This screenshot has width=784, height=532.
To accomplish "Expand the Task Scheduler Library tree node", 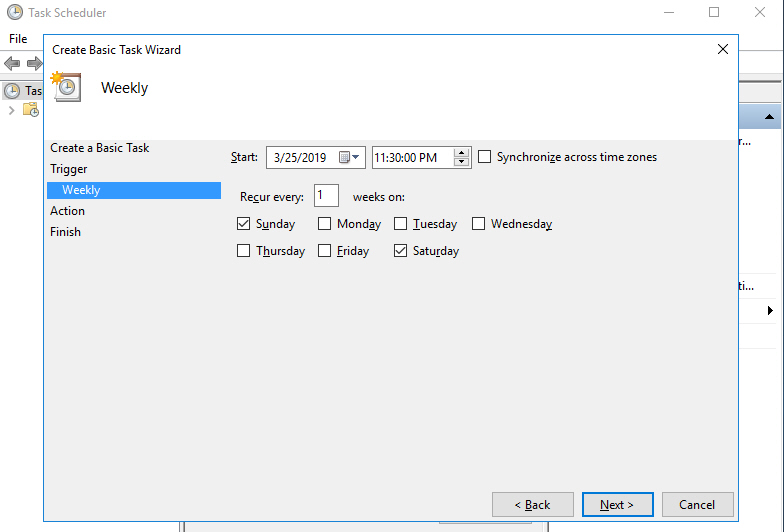I will click(x=11, y=110).
